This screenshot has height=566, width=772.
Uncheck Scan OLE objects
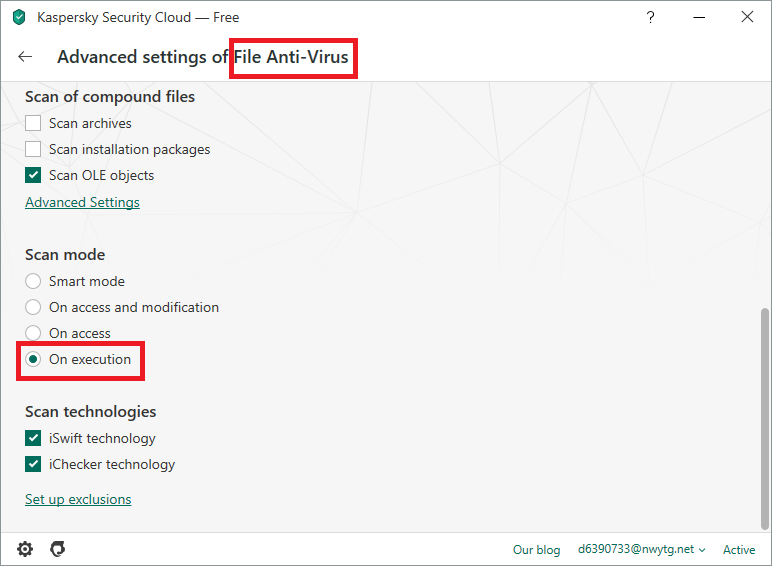tap(34, 175)
